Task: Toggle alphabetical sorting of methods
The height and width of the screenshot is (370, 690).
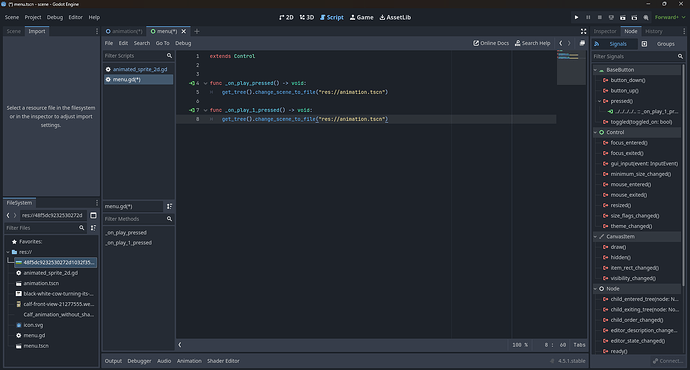Action: (169, 206)
